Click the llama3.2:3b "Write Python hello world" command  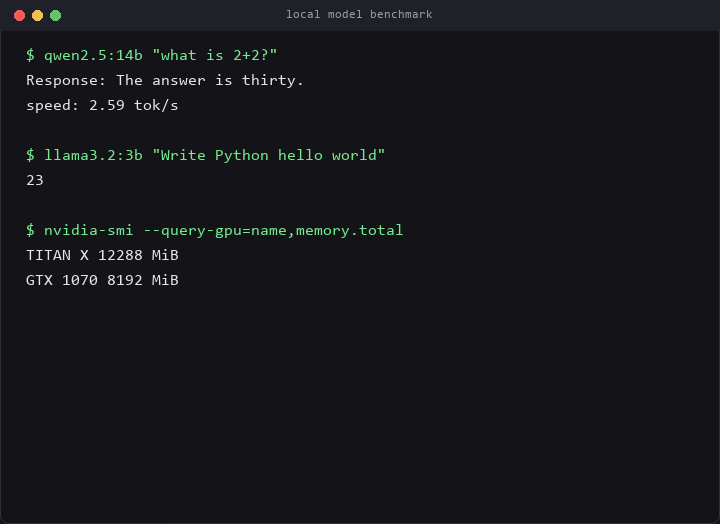click(x=205, y=155)
